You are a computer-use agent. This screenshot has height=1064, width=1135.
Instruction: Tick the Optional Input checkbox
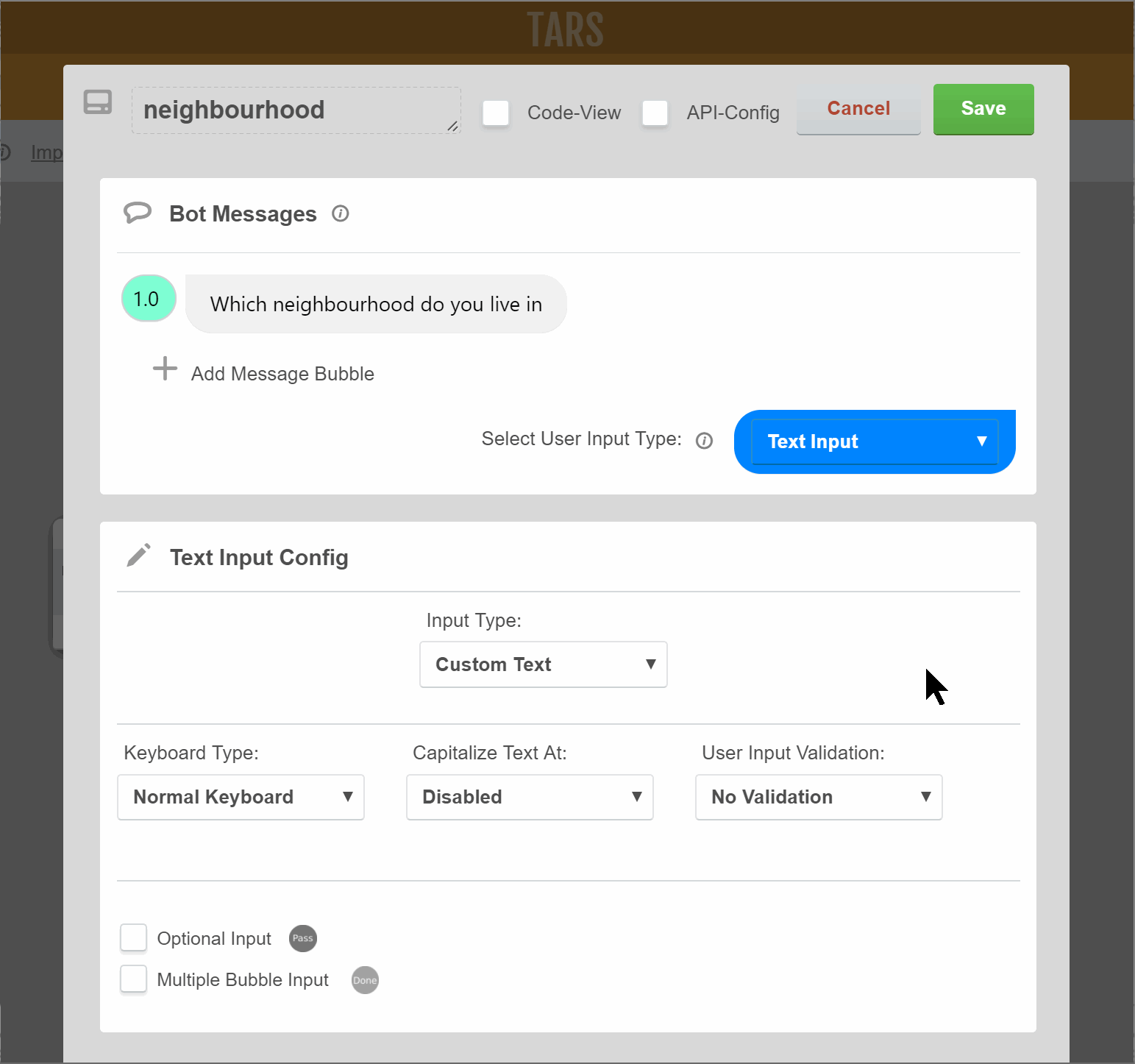coord(134,938)
